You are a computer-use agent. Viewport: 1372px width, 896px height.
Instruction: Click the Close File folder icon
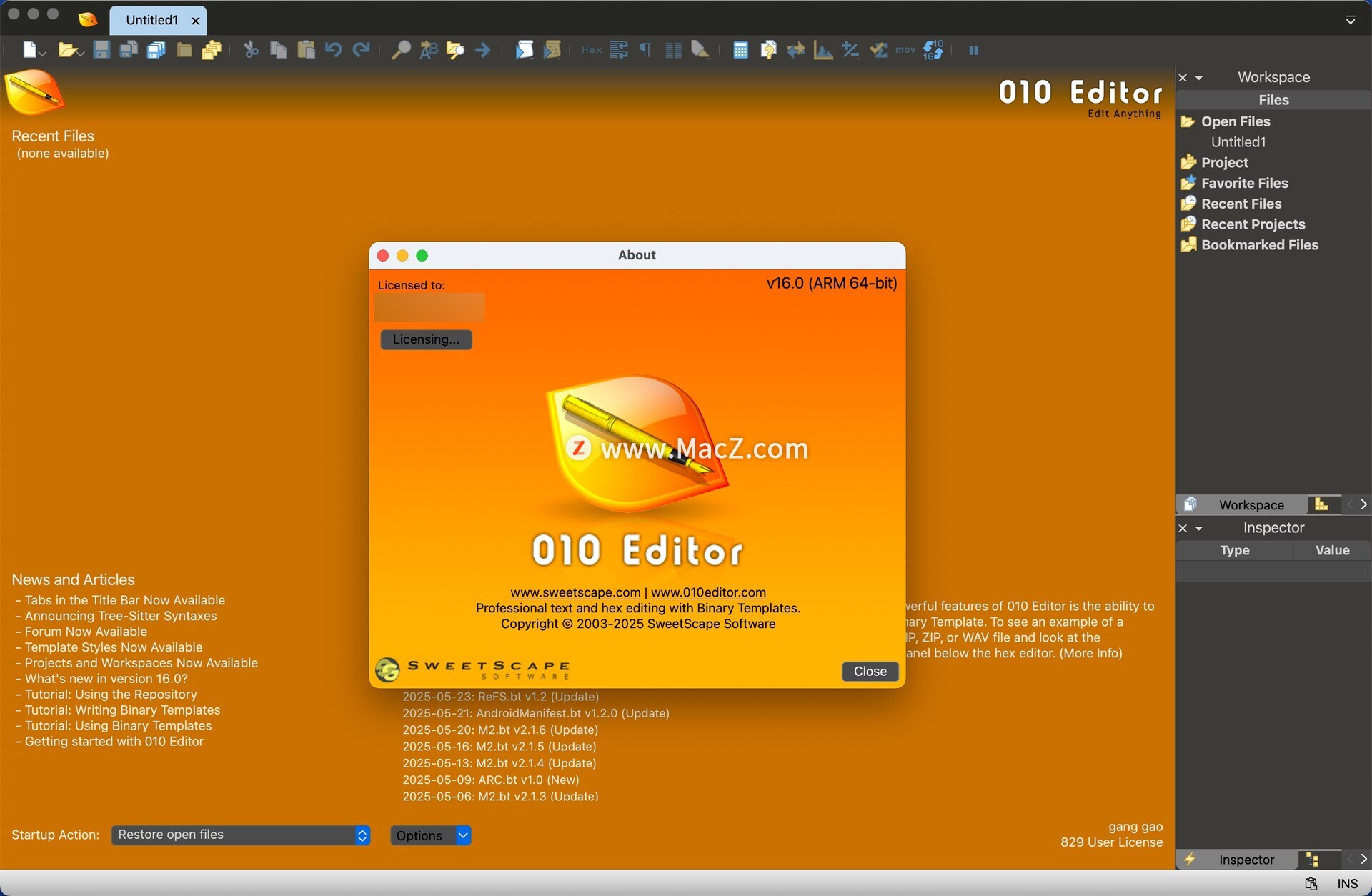pos(184,50)
